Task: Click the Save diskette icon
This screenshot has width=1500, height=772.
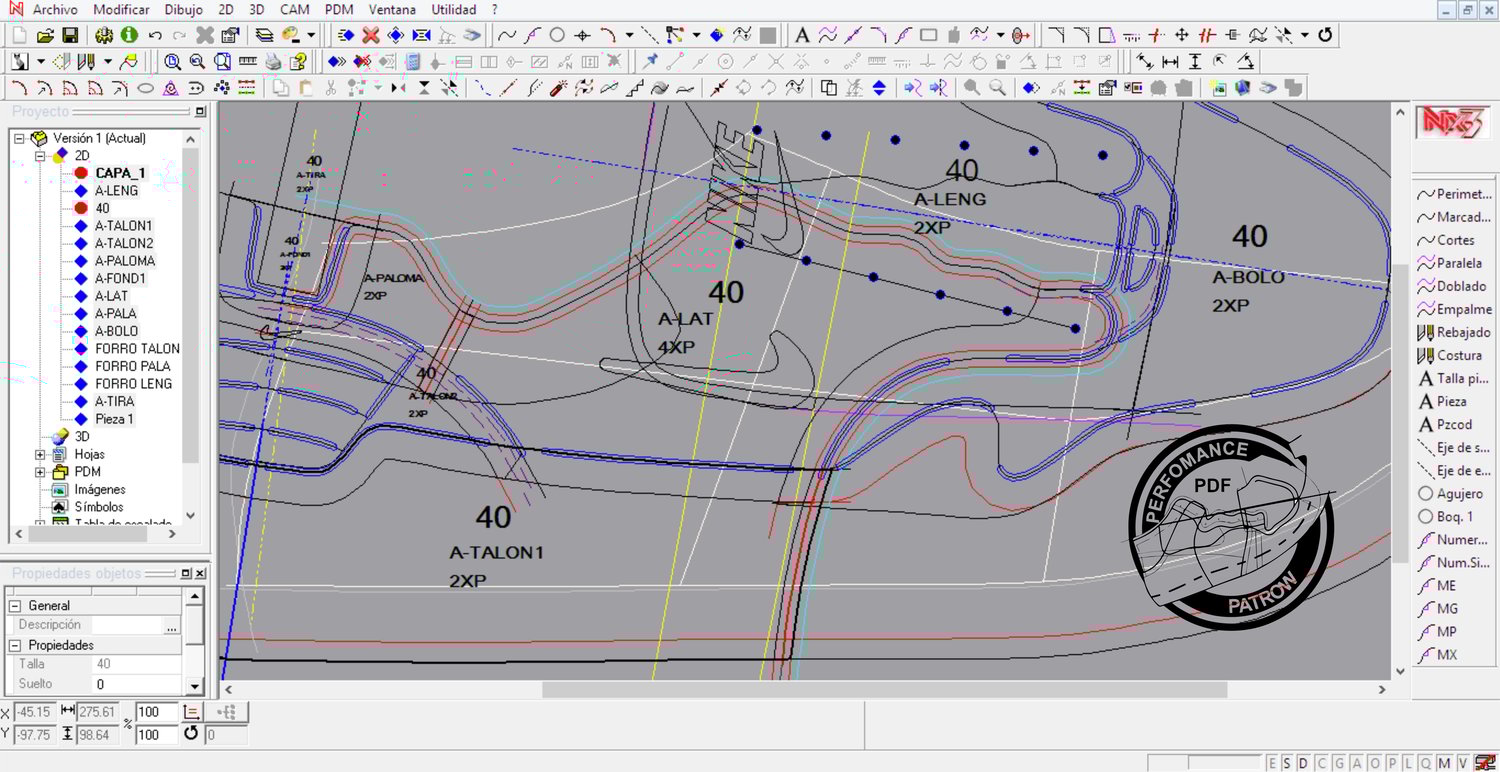Action: click(x=70, y=35)
